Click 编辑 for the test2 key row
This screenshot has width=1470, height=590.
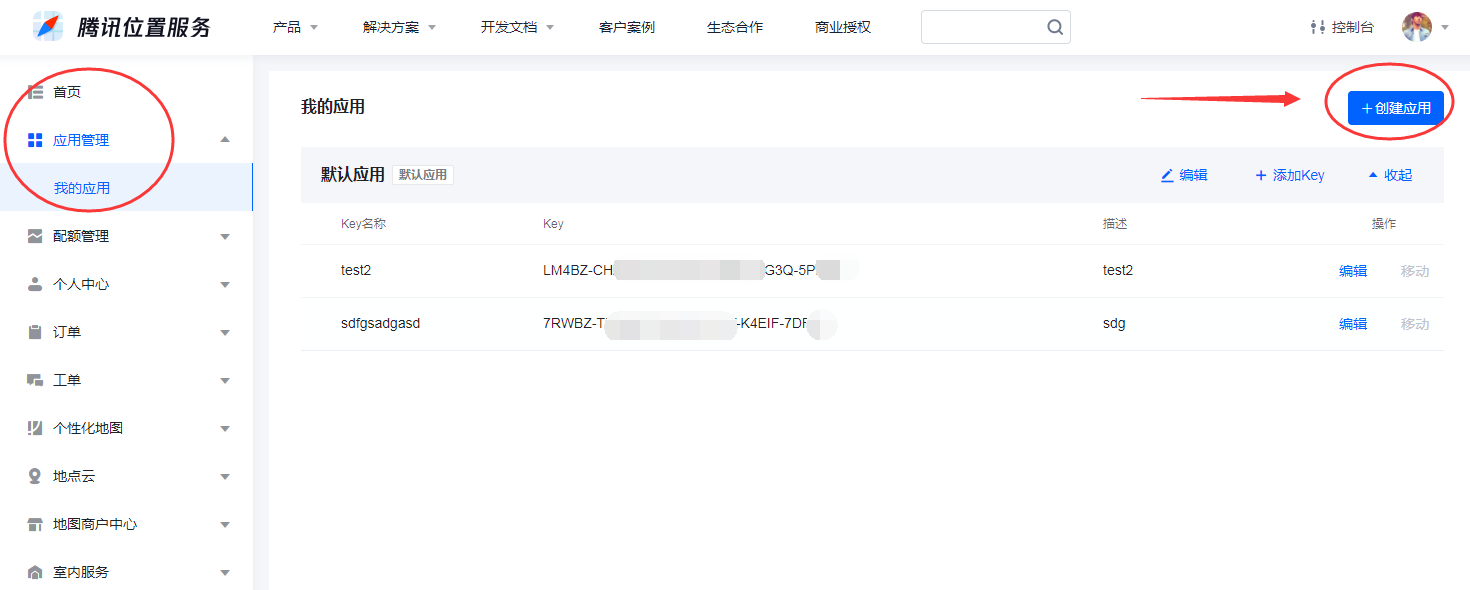tap(1352, 271)
